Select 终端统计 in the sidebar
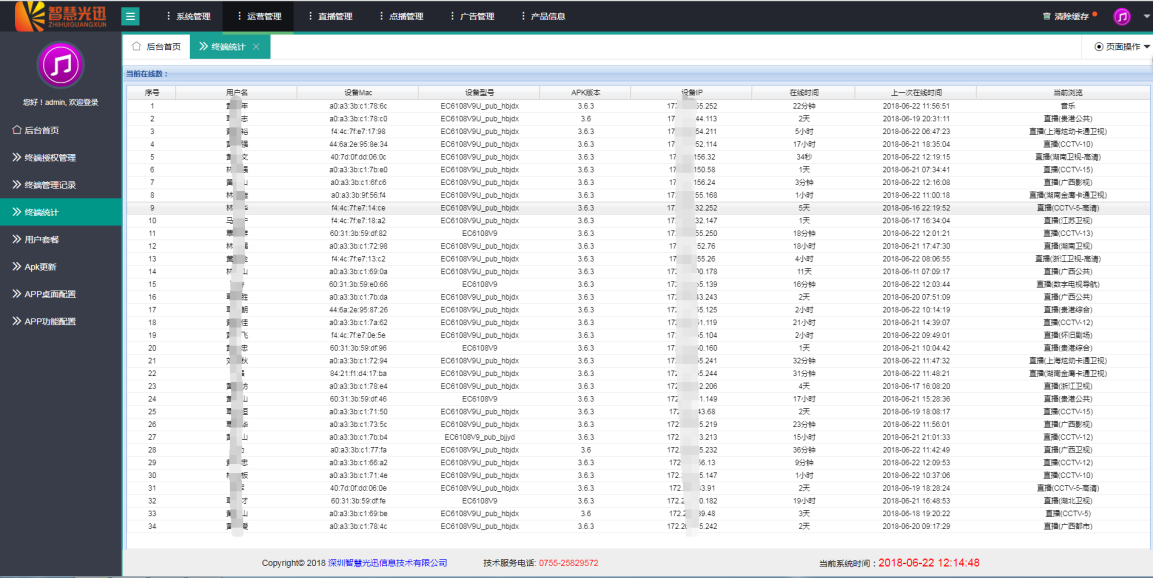 pos(60,212)
